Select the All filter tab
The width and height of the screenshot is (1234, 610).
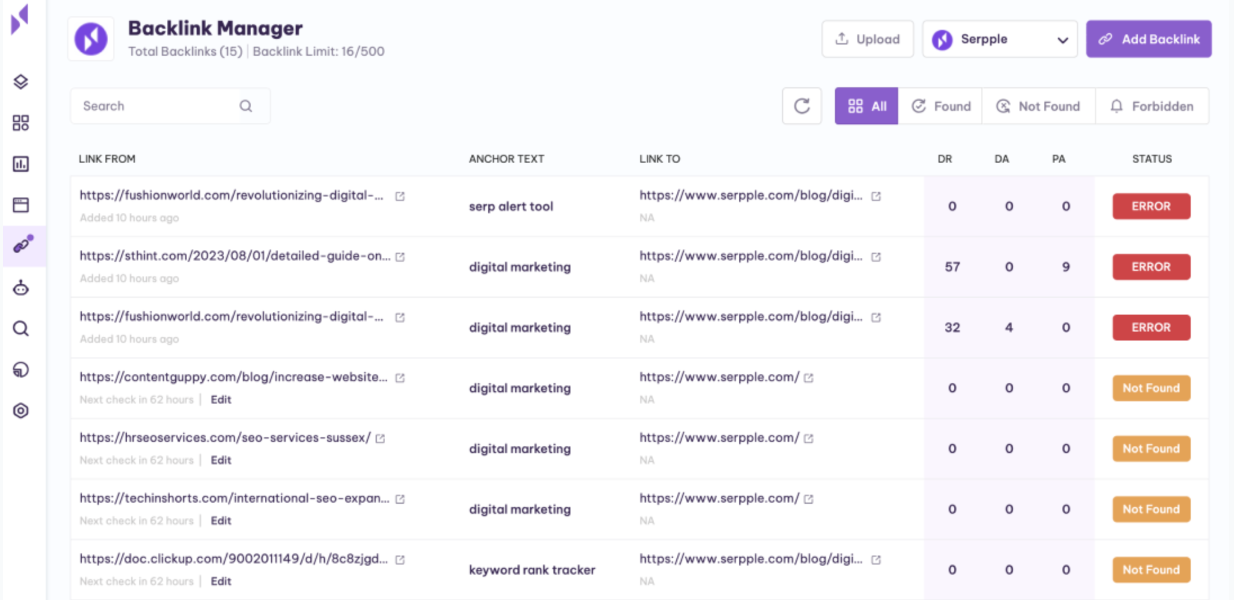click(x=866, y=106)
